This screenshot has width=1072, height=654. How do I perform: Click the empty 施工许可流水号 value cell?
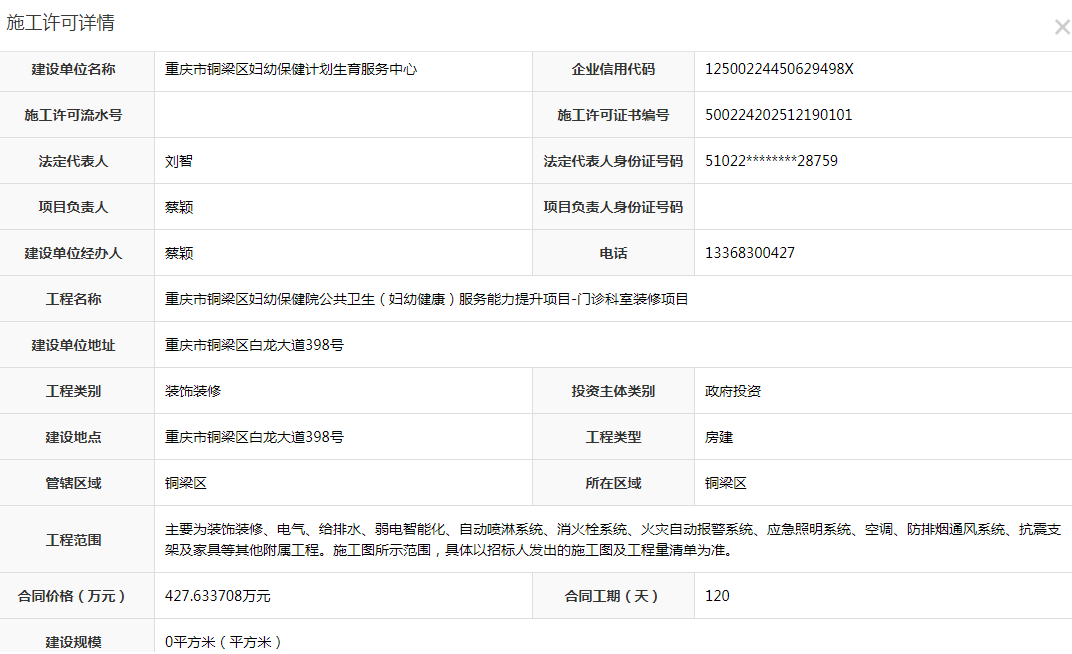pyautogui.click(x=343, y=115)
